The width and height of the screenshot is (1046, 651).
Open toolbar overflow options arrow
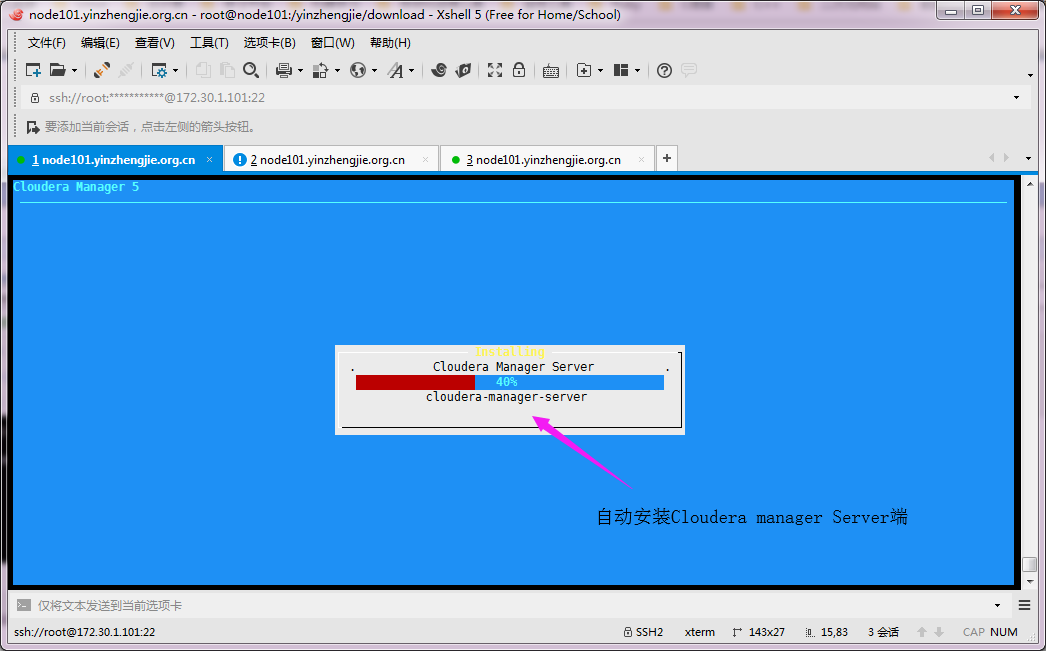coord(1031,75)
